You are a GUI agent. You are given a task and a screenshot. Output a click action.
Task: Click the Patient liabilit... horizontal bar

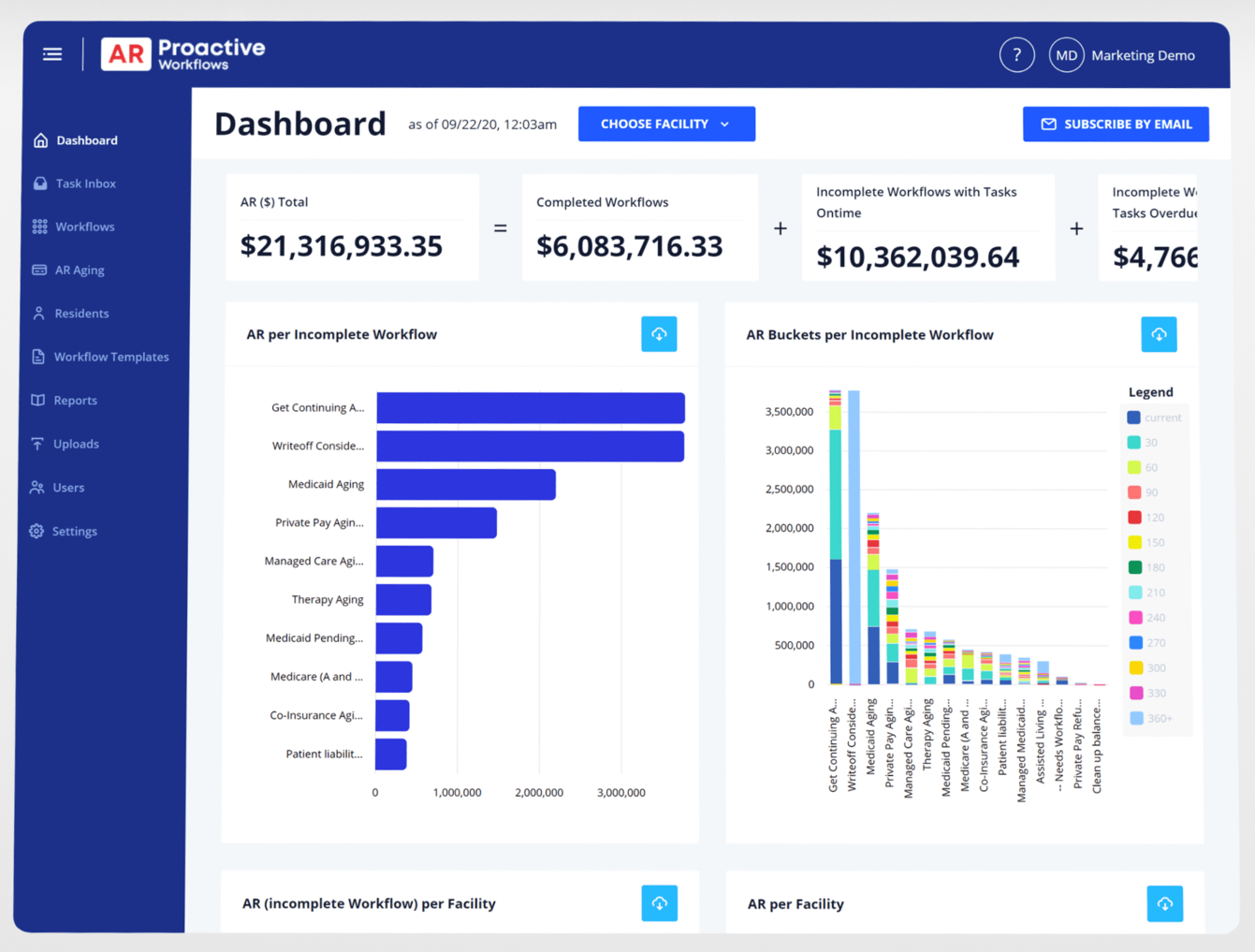pyautogui.click(x=391, y=754)
